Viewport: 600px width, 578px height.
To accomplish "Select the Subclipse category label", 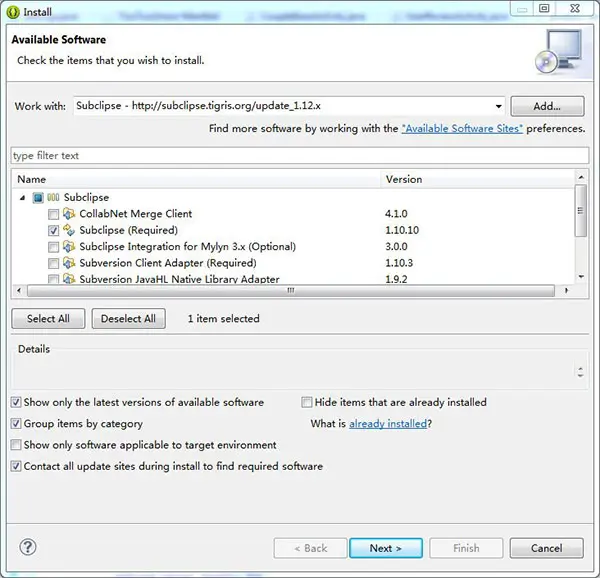I will [x=86, y=197].
